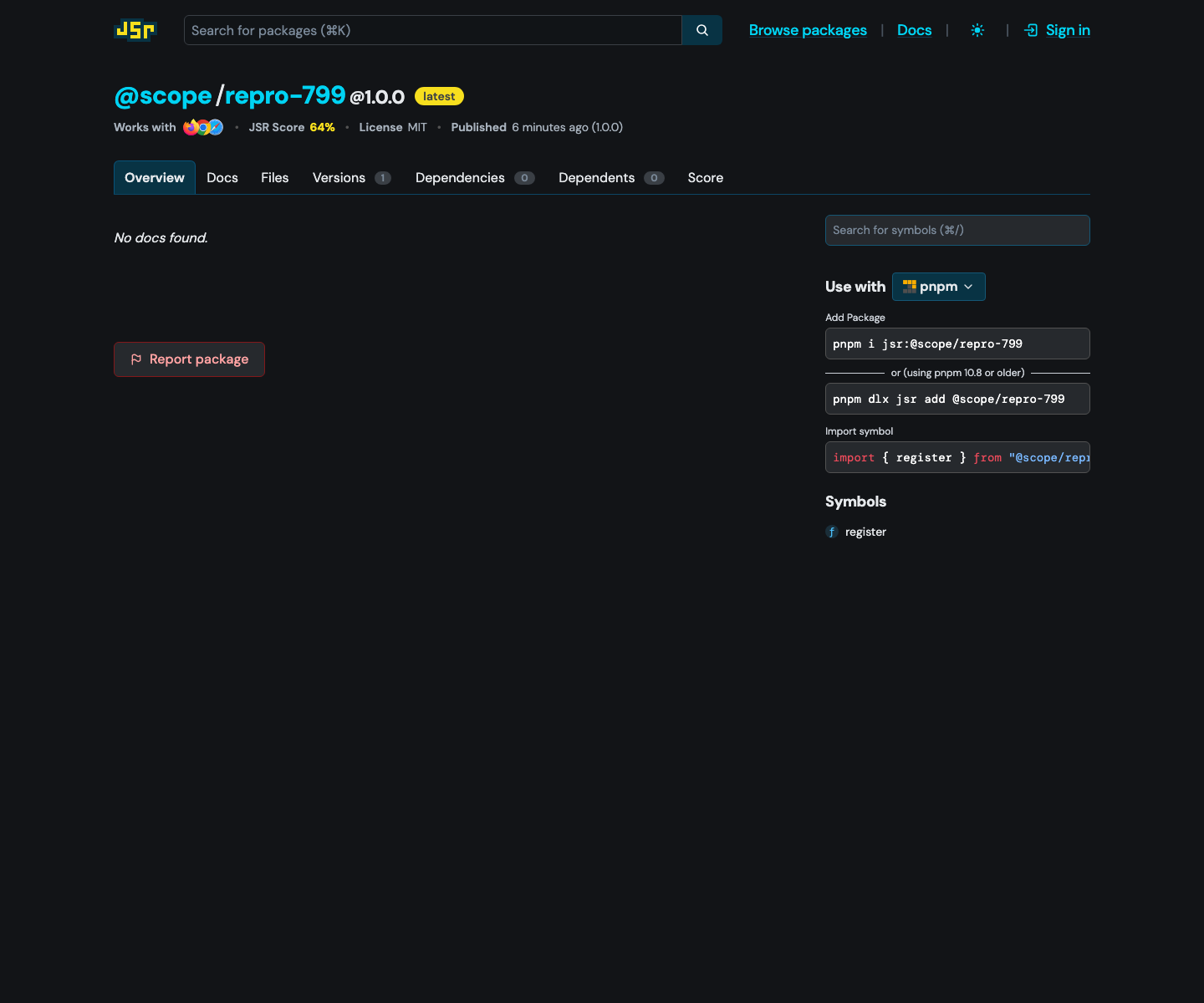
Task: Click the latest version badge
Action: point(439,96)
